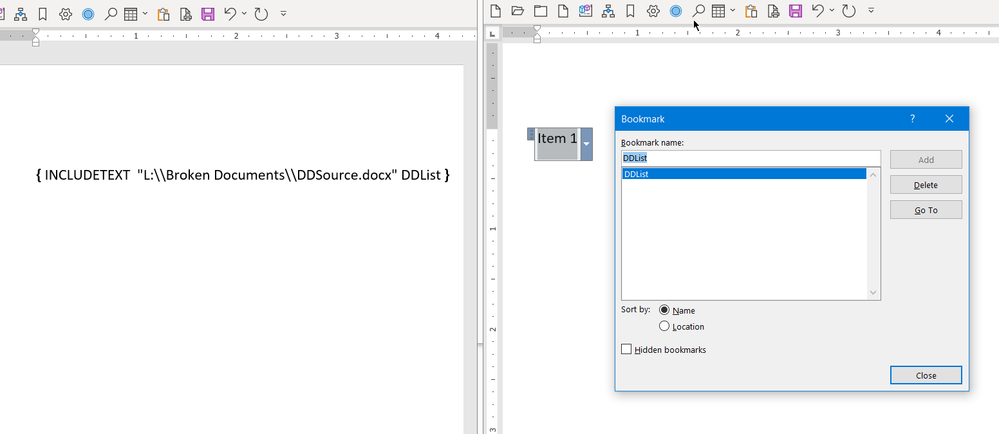Select Sort by Name radio button
Image resolution: width=999 pixels, height=434 pixels.
[665, 310]
